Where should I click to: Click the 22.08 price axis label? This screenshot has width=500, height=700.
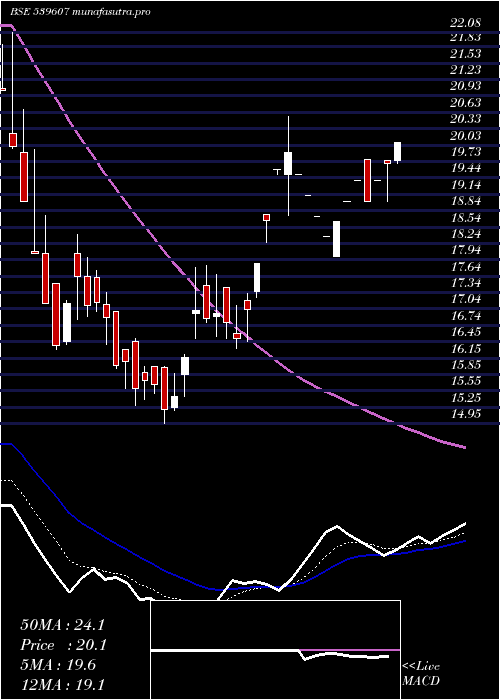pos(466,22)
